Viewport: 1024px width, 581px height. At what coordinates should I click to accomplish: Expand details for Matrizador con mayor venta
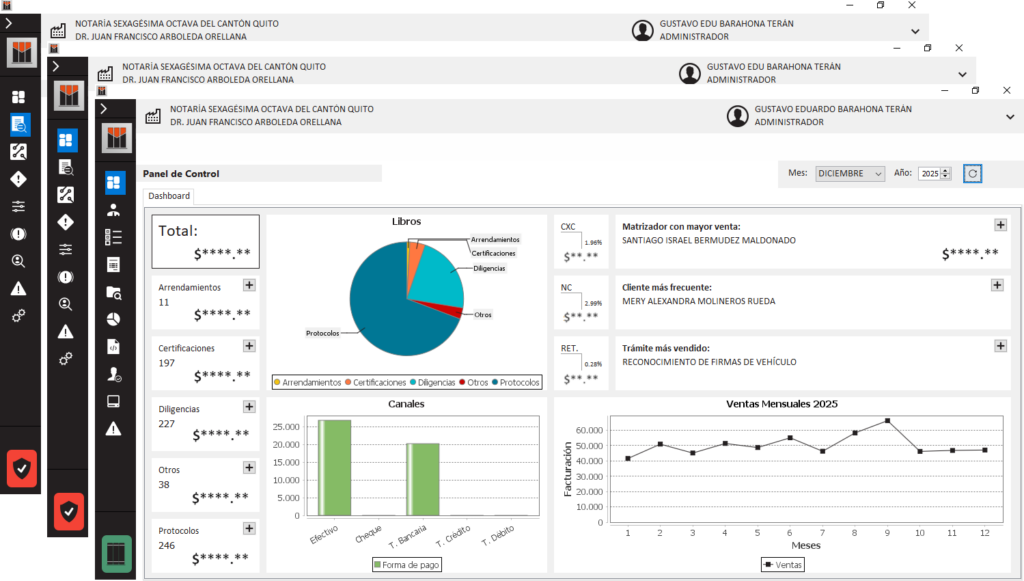click(997, 225)
